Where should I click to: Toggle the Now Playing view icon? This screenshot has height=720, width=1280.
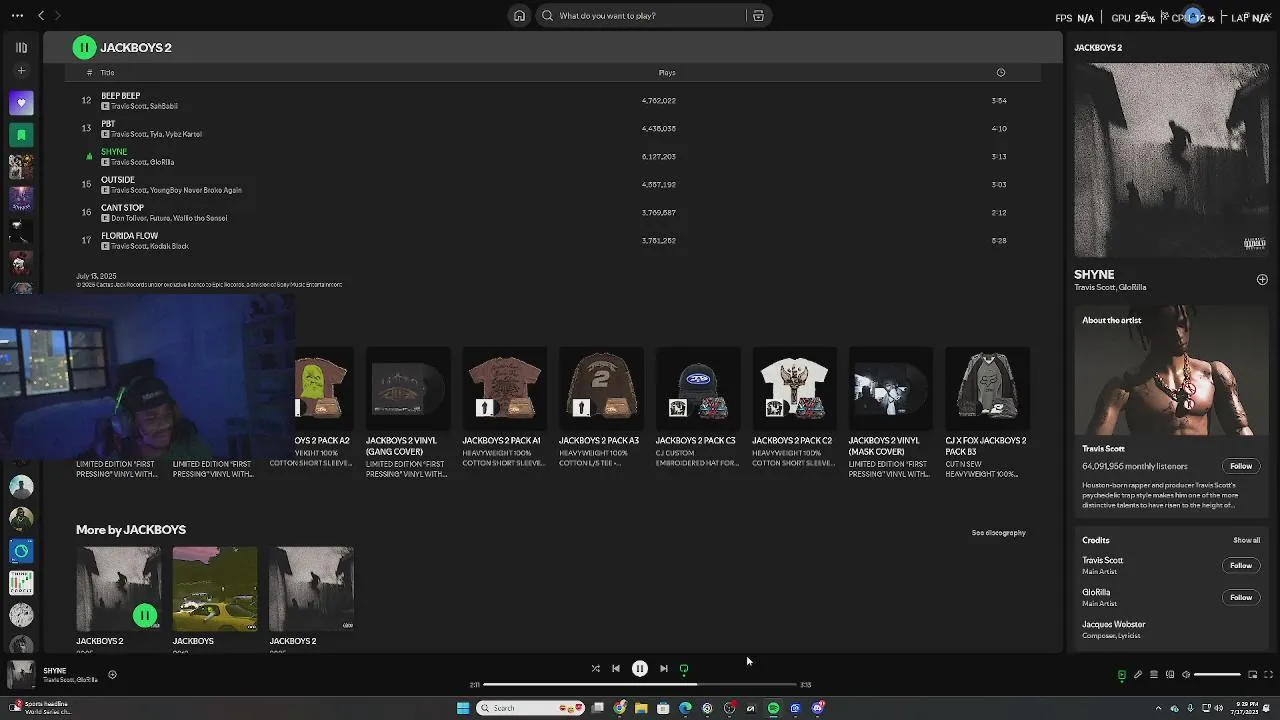1121,674
